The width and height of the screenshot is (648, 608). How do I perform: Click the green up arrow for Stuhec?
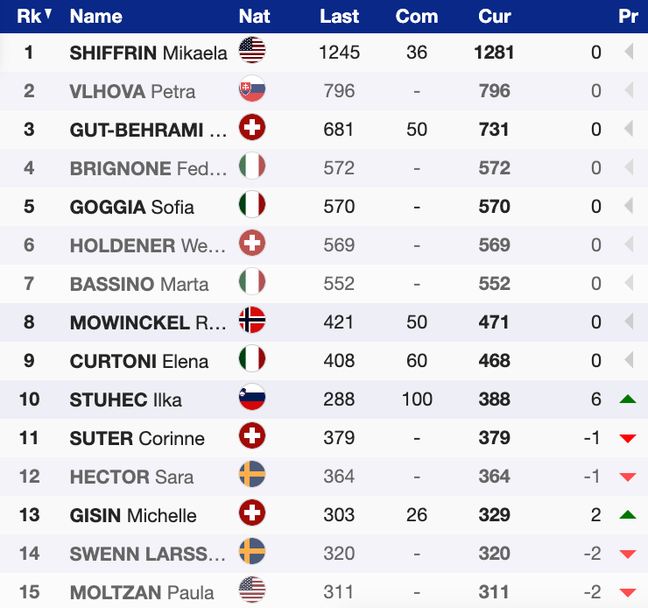628,399
